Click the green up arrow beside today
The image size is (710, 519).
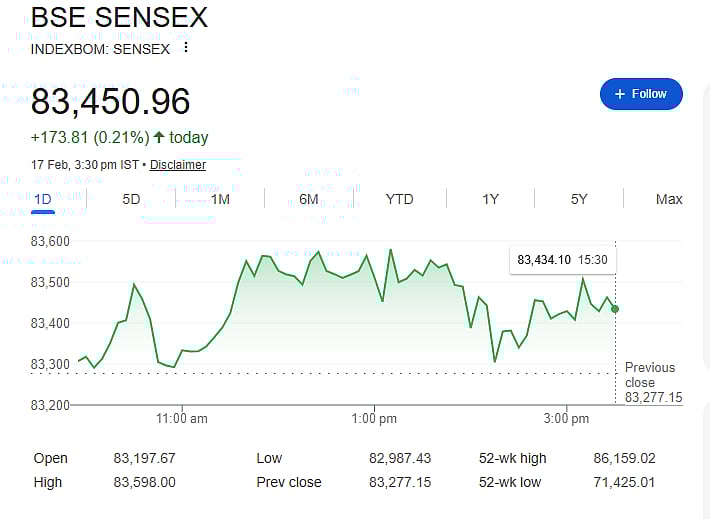(x=159, y=137)
